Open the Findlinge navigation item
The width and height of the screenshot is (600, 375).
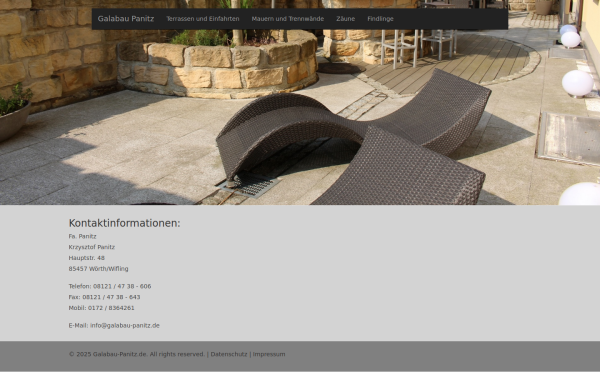tap(380, 19)
